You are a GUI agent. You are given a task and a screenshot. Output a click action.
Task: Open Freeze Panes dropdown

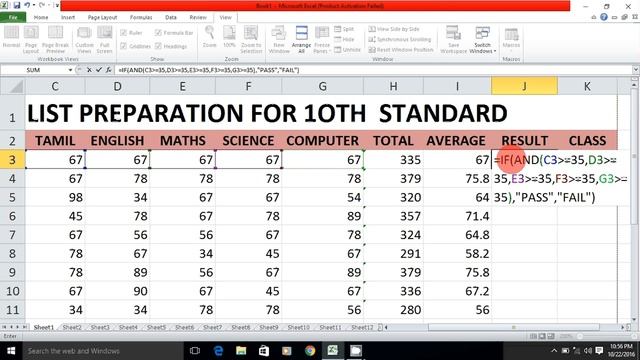click(x=322, y=40)
